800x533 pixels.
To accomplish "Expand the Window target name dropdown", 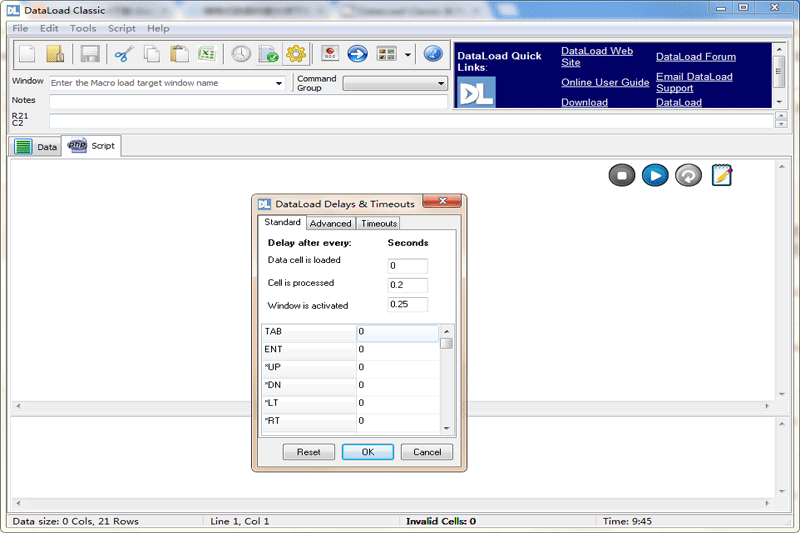I will click(279, 83).
